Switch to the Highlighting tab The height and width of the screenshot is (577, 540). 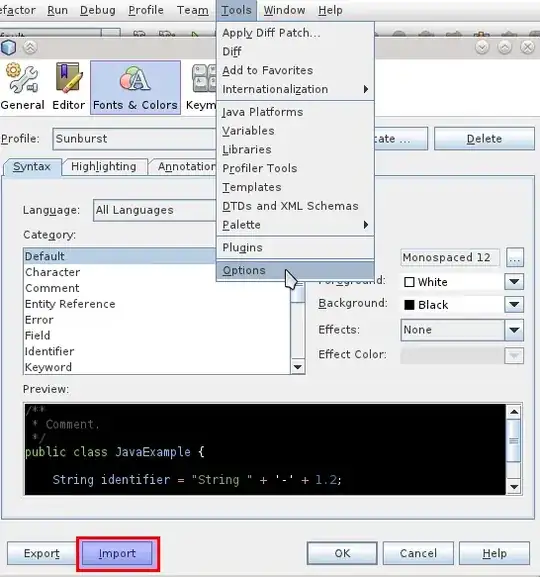tap(104, 167)
